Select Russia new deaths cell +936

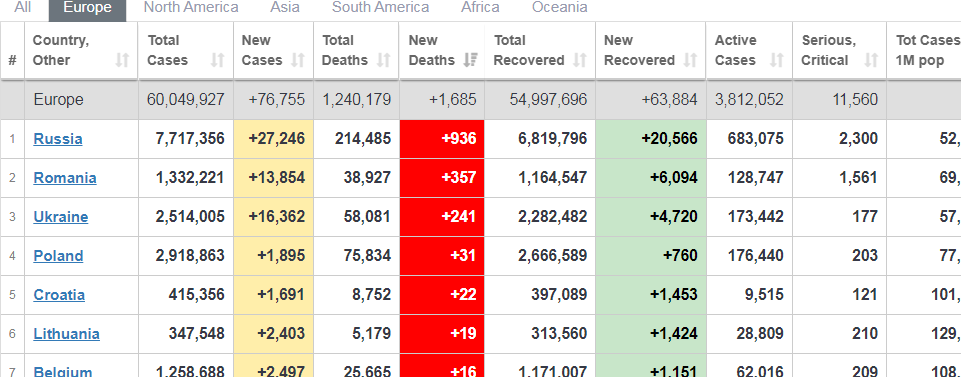point(442,139)
